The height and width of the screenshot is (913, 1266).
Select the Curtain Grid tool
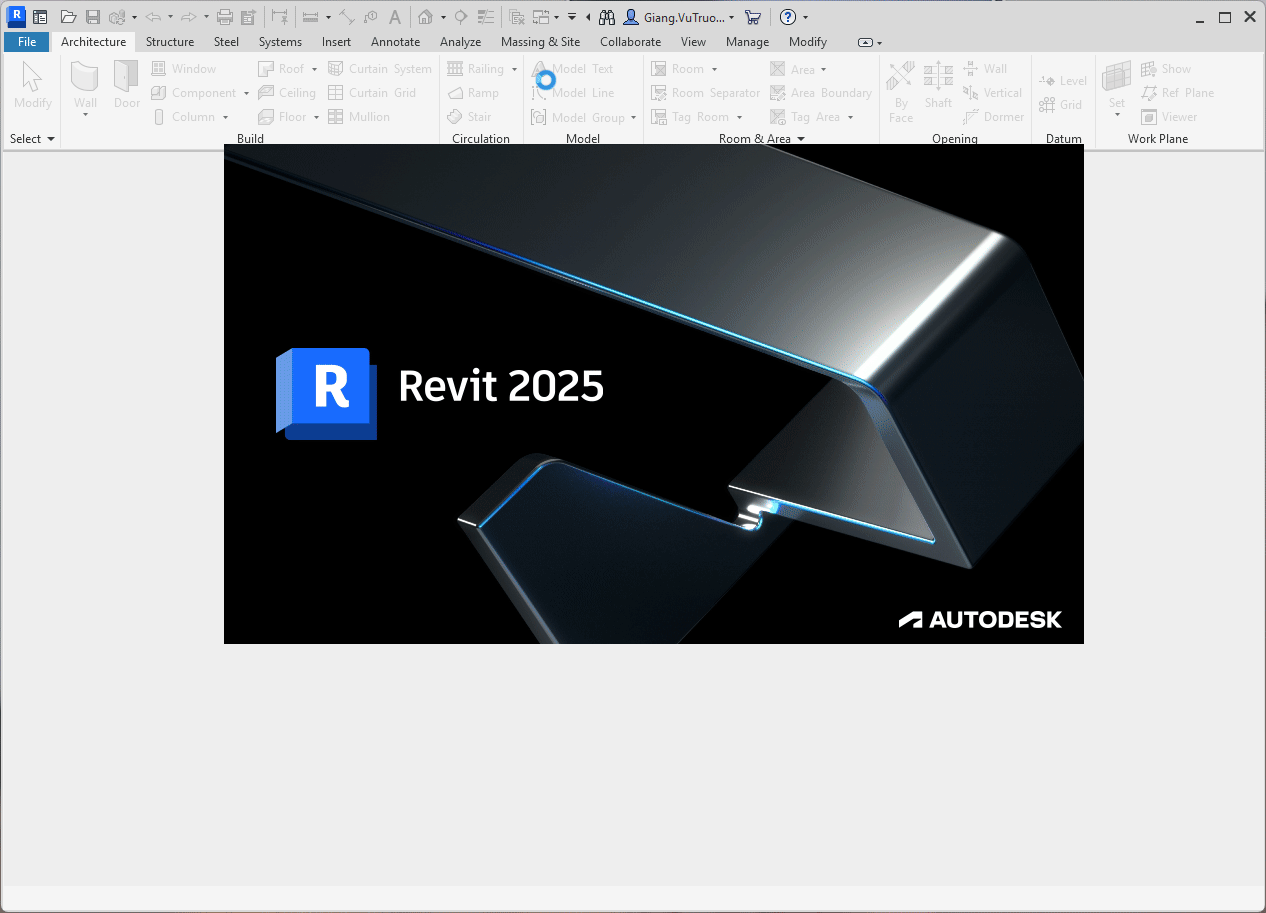point(372,93)
